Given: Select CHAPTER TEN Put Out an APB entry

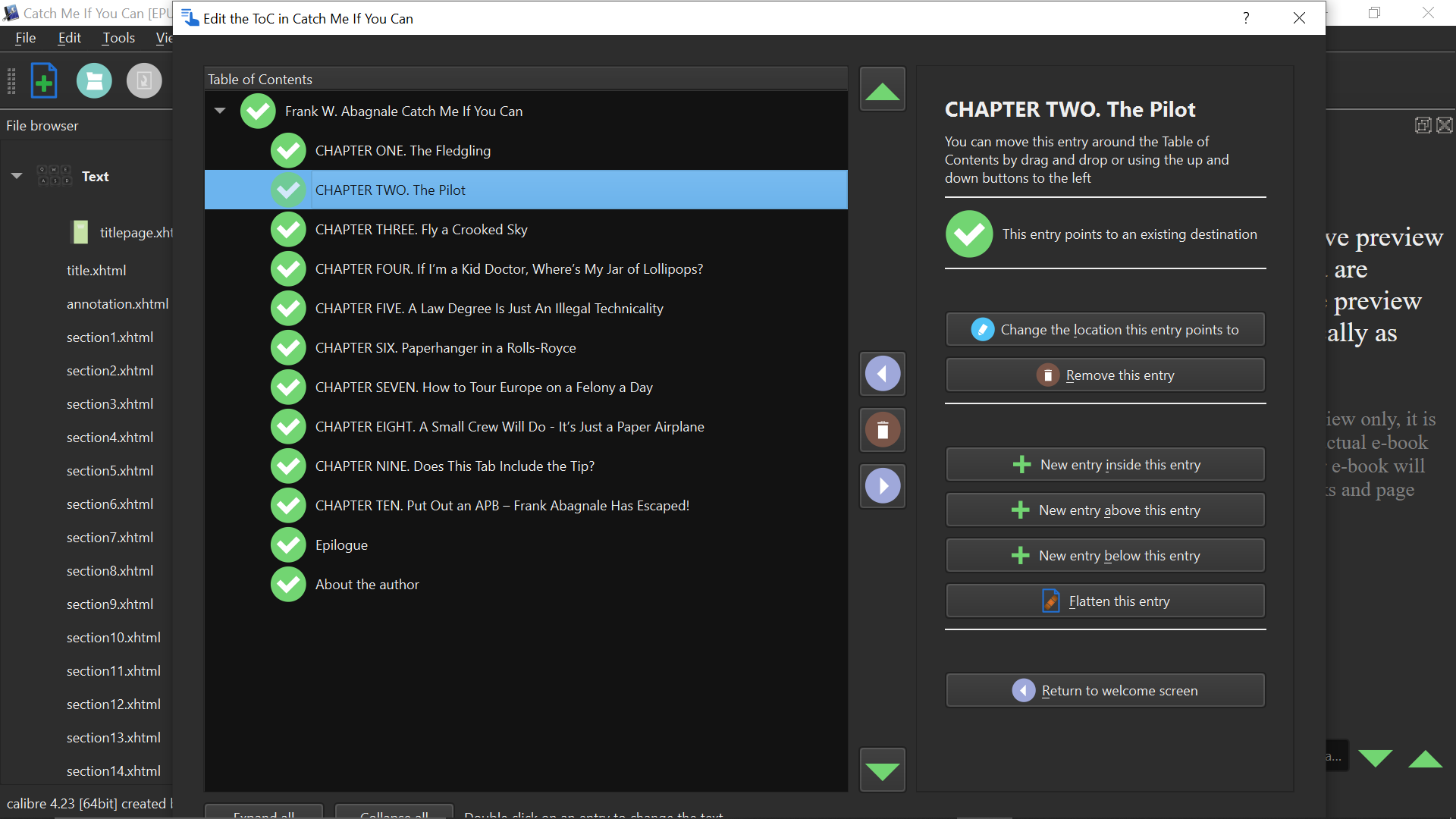Looking at the screenshot, I should [x=502, y=505].
